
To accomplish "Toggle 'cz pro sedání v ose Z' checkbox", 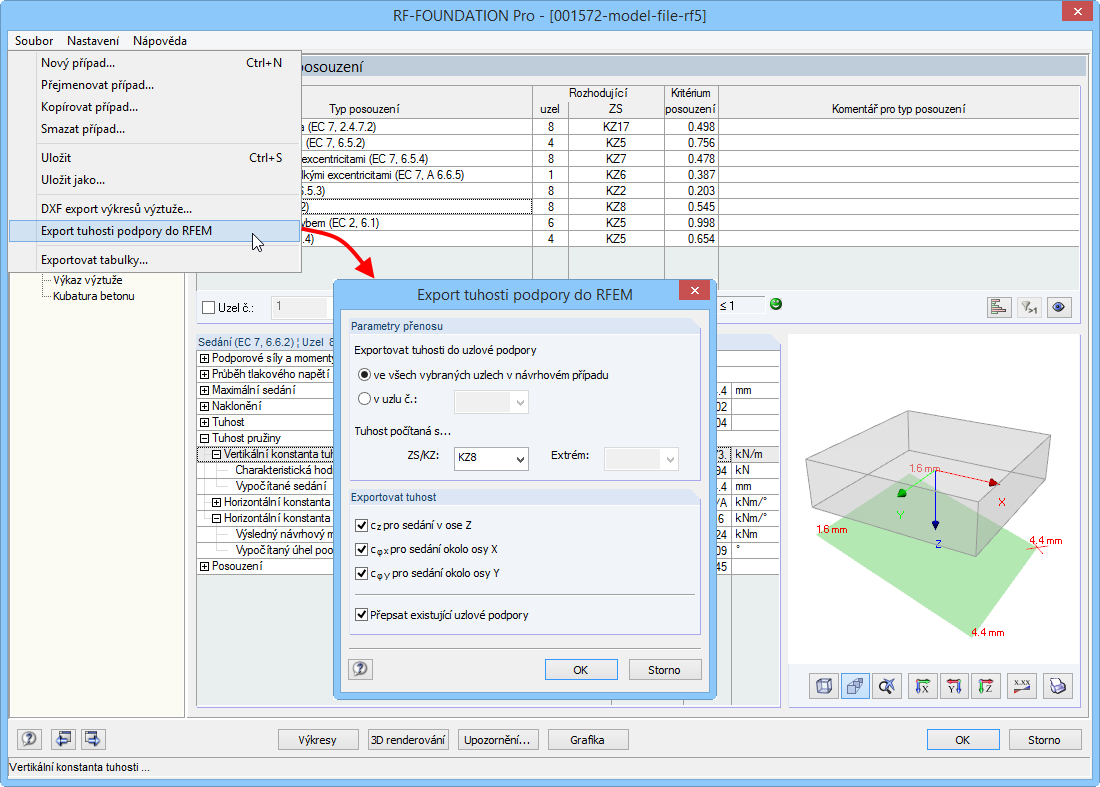I will pyautogui.click(x=362, y=525).
